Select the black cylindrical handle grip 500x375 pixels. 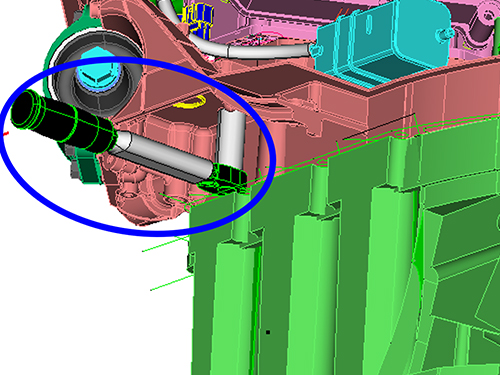[x=63, y=122]
